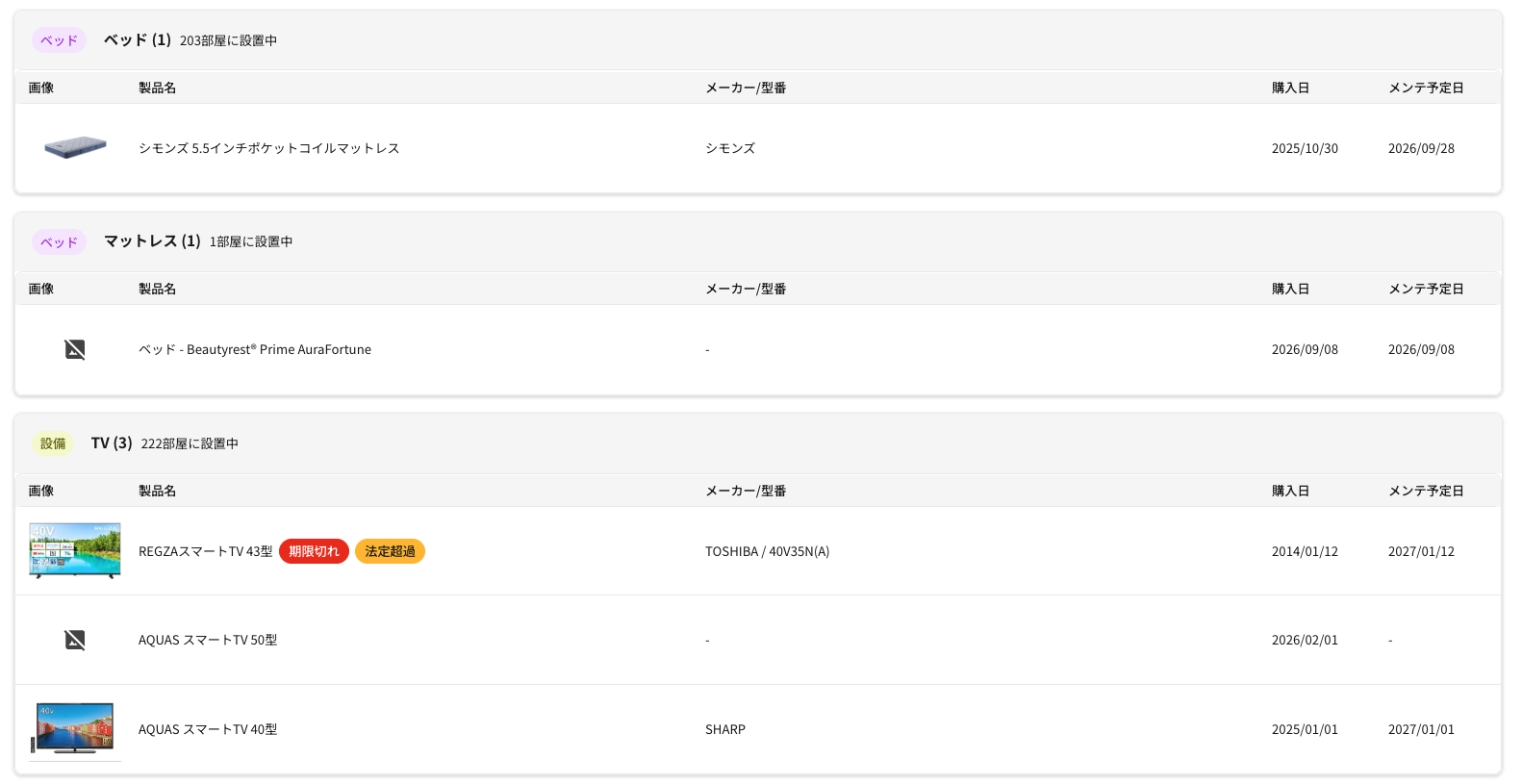Click 購入日 column header in TV table
Screen dimensions: 1522x784
pyautogui.click(x=1290, y=491)
